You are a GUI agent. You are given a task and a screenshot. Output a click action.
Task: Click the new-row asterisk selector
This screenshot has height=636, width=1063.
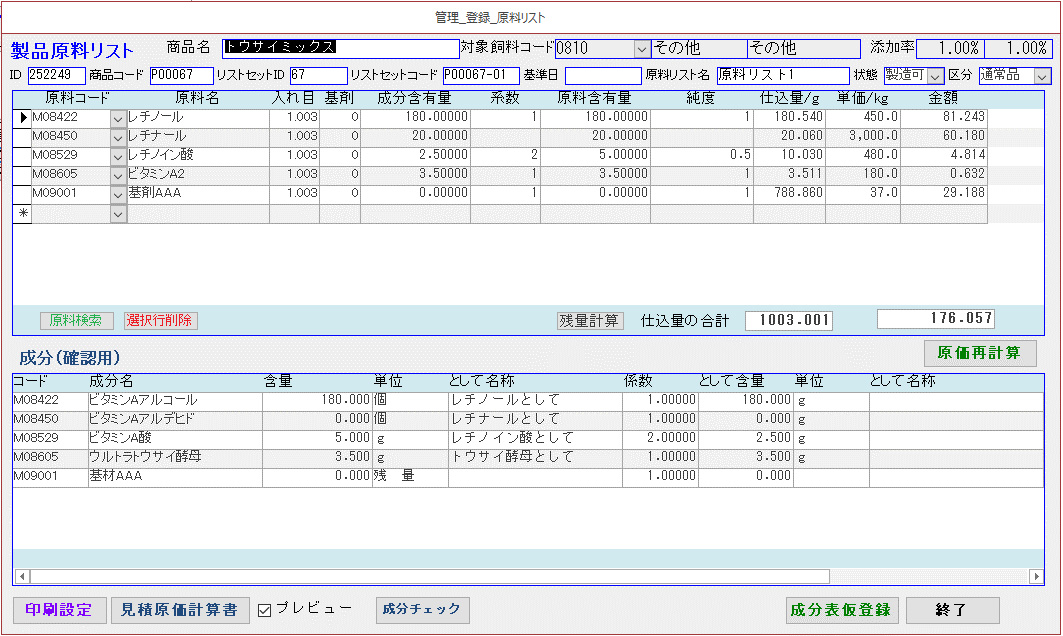click(x=21, y=214)
